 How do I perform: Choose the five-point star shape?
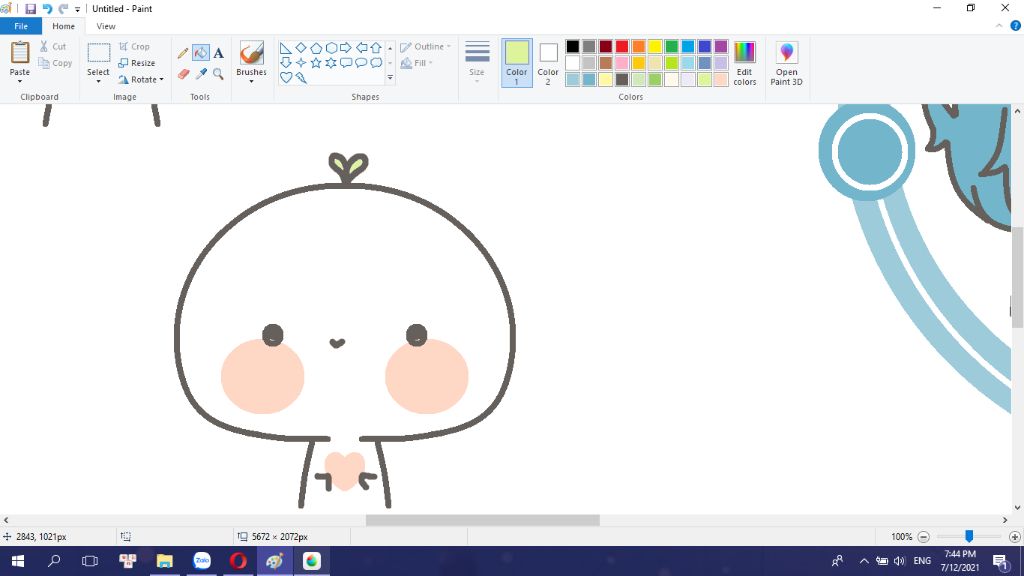point(316,63)
